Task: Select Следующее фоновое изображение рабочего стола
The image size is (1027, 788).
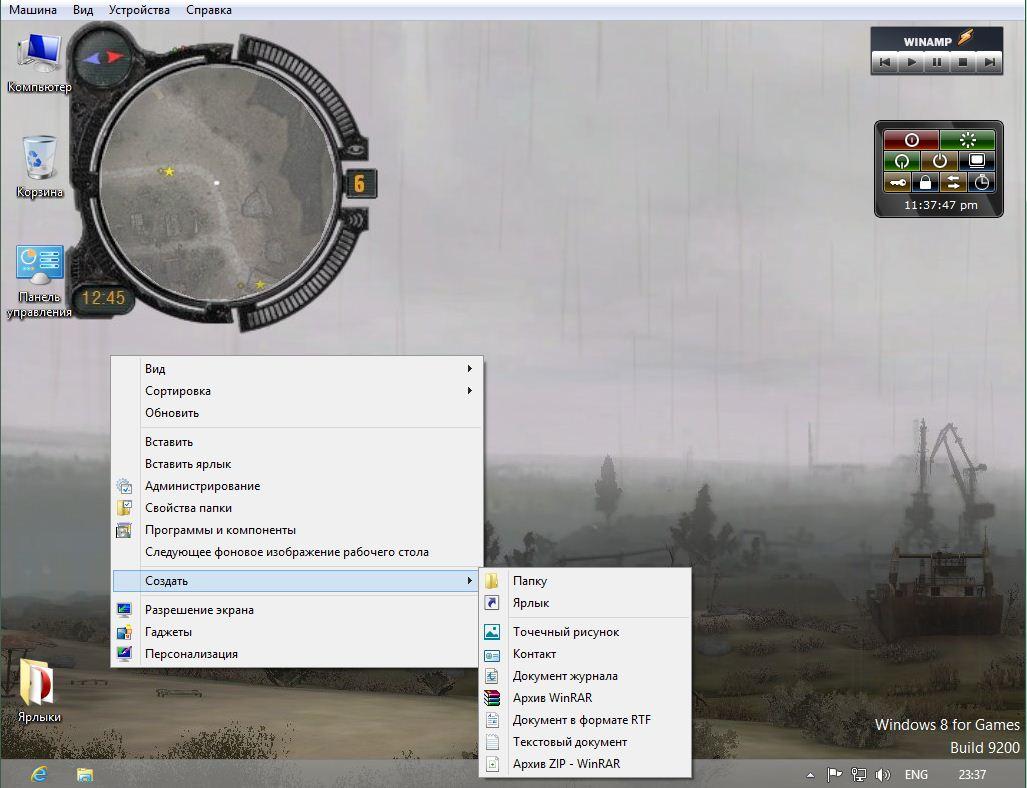Action: click(x=297, y=552)
